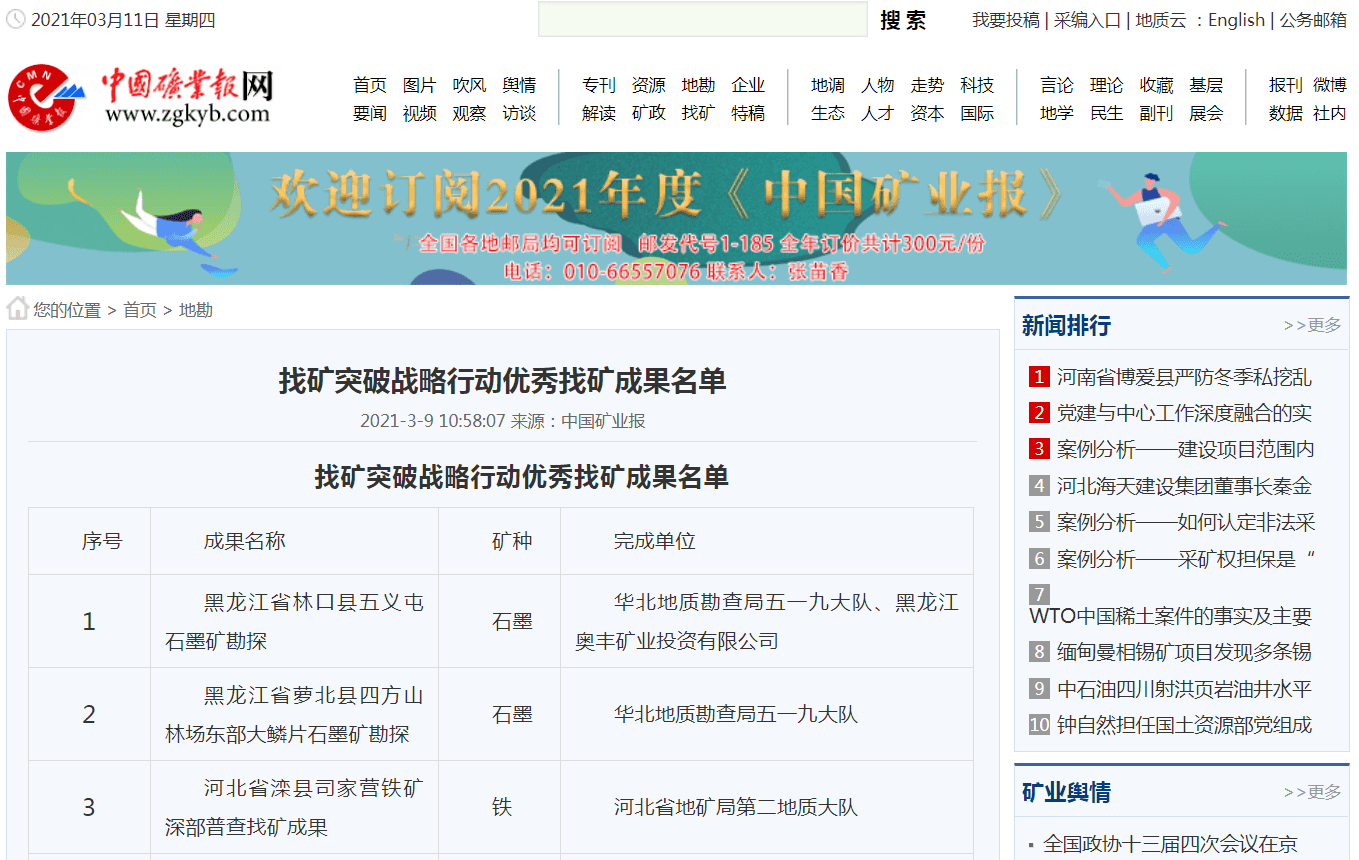Open the 数据 nav item
The width and height of the screenshot is (1359, 860).
tap(1286, 113)
